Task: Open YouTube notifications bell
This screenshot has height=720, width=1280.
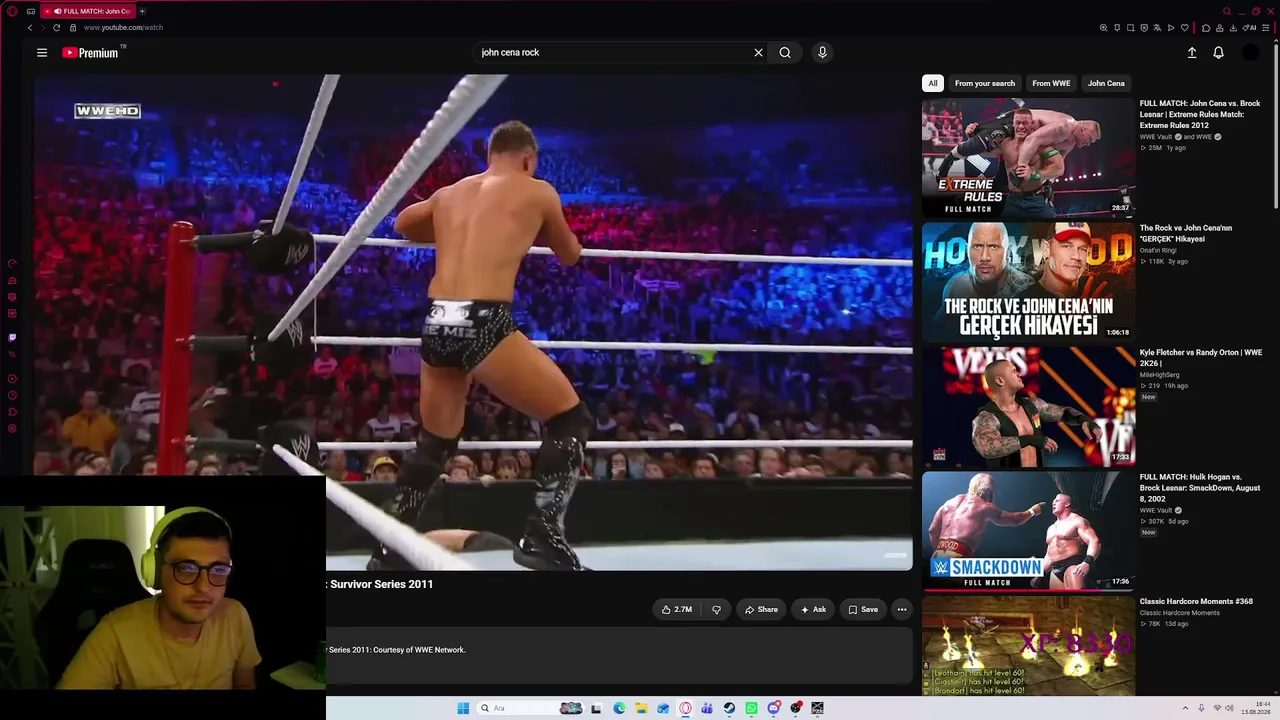Action: pos(1218,53)
